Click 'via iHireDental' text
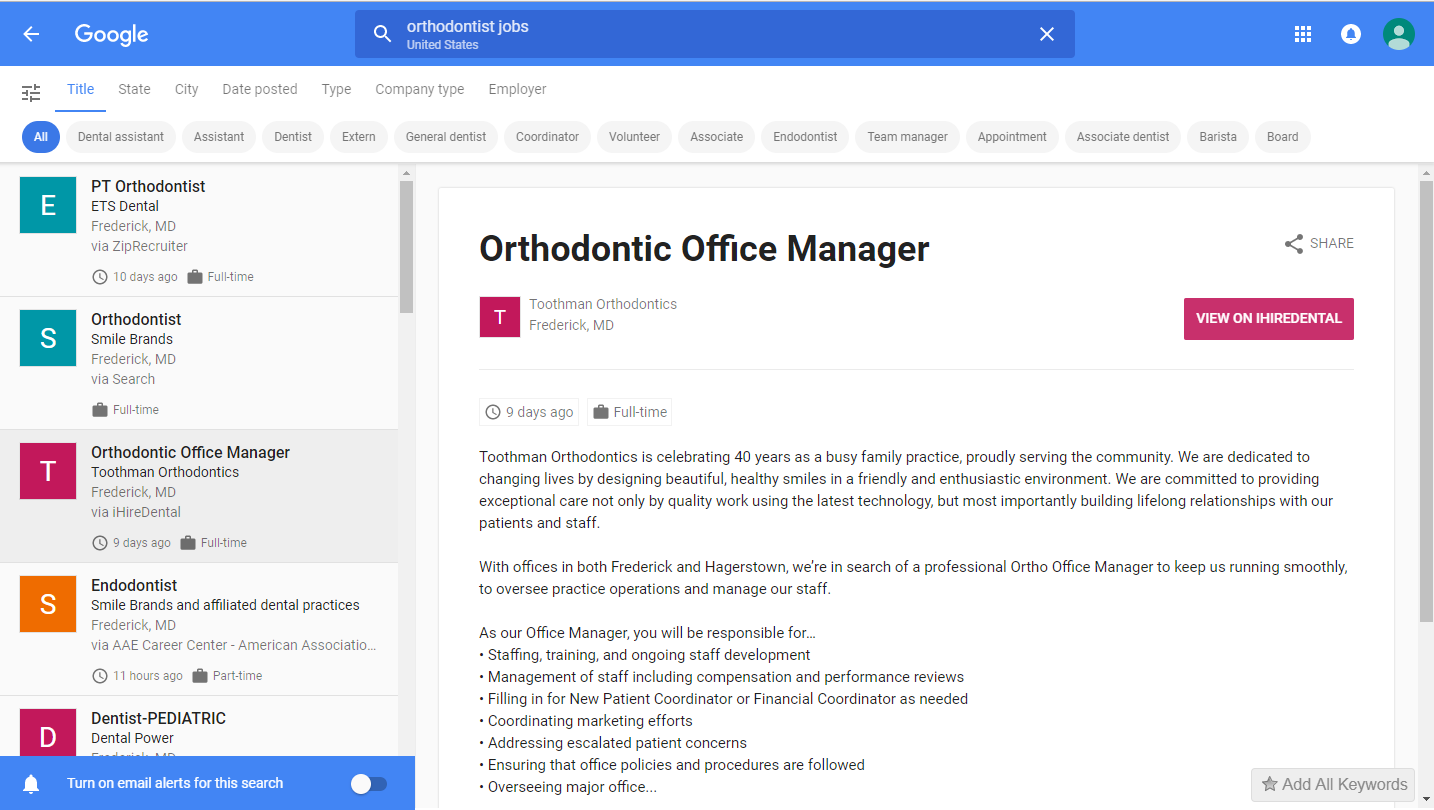1434x810 pixels. (136, 512)
